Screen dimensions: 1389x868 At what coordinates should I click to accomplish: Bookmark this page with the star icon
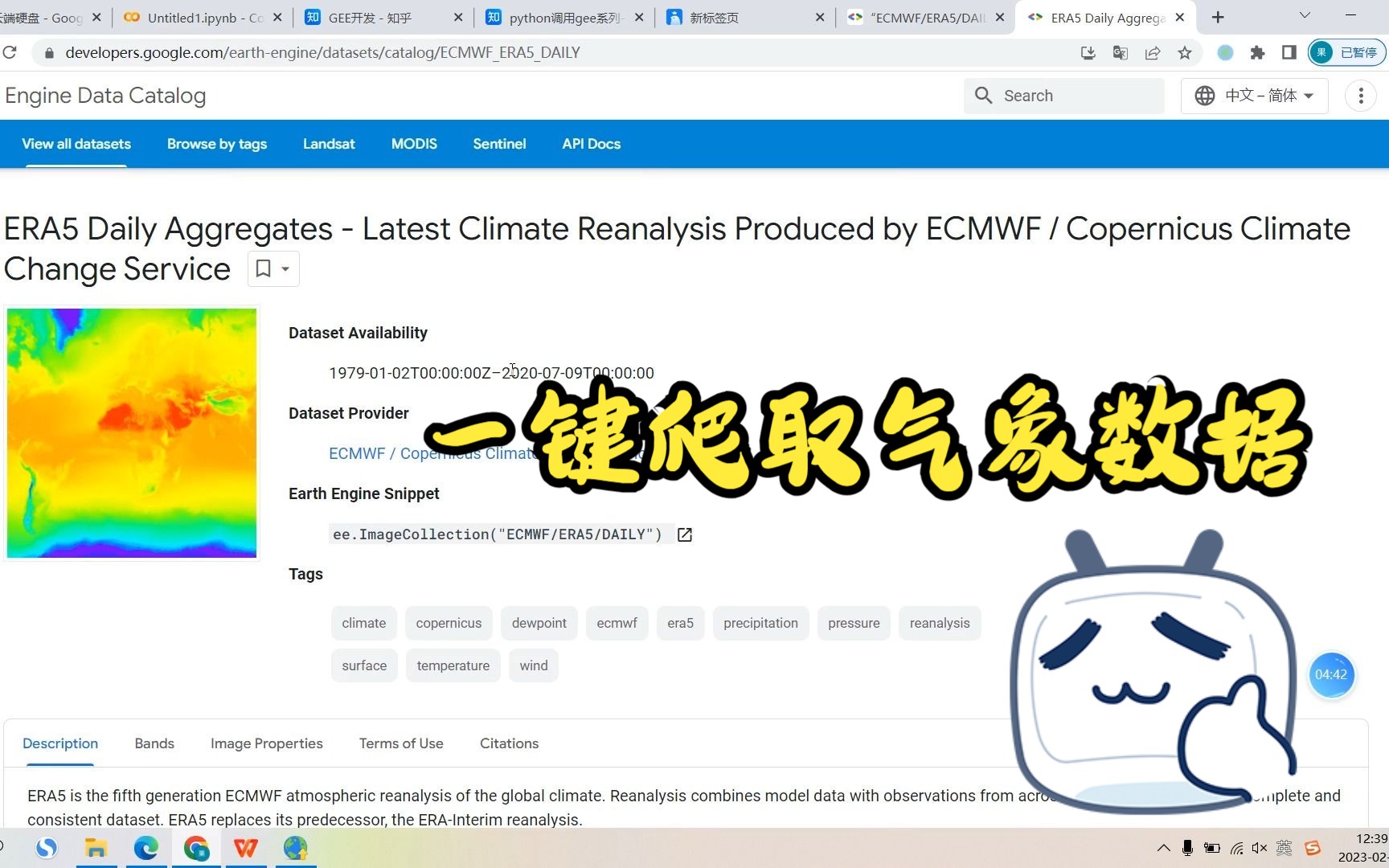[x=1185, y=52]
